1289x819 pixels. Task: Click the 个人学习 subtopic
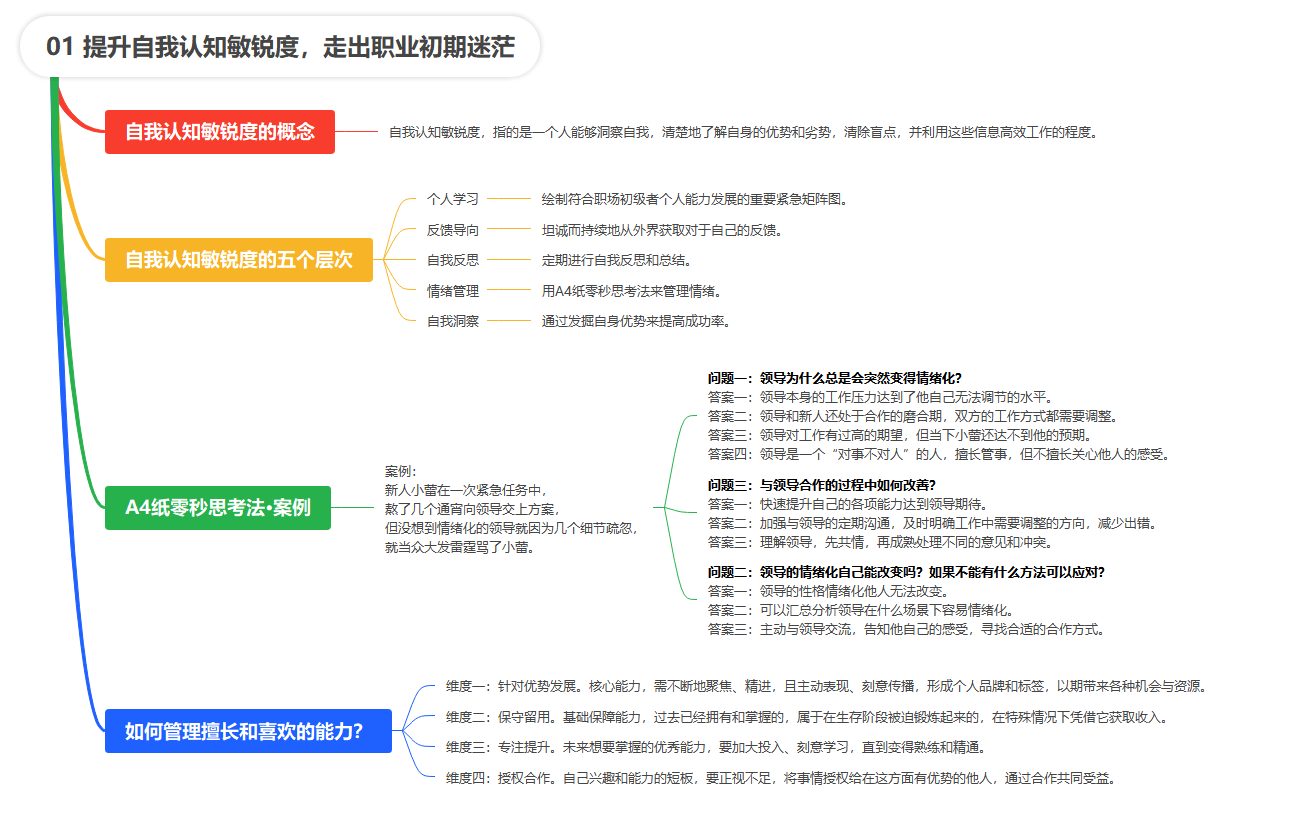pos(452,199)
